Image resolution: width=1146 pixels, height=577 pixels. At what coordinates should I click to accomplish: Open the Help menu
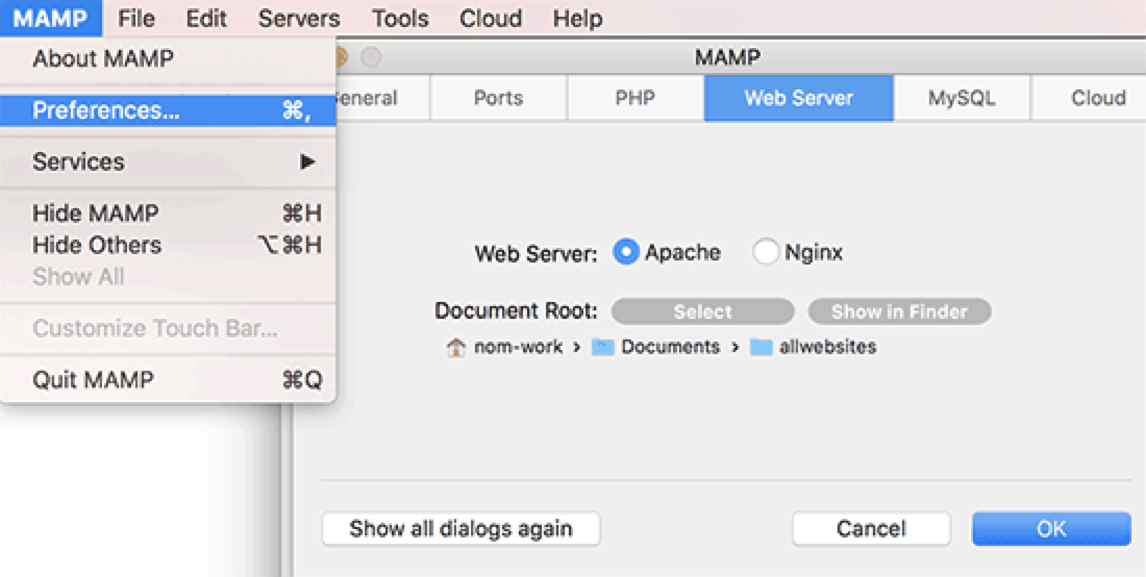click(577, 18)
